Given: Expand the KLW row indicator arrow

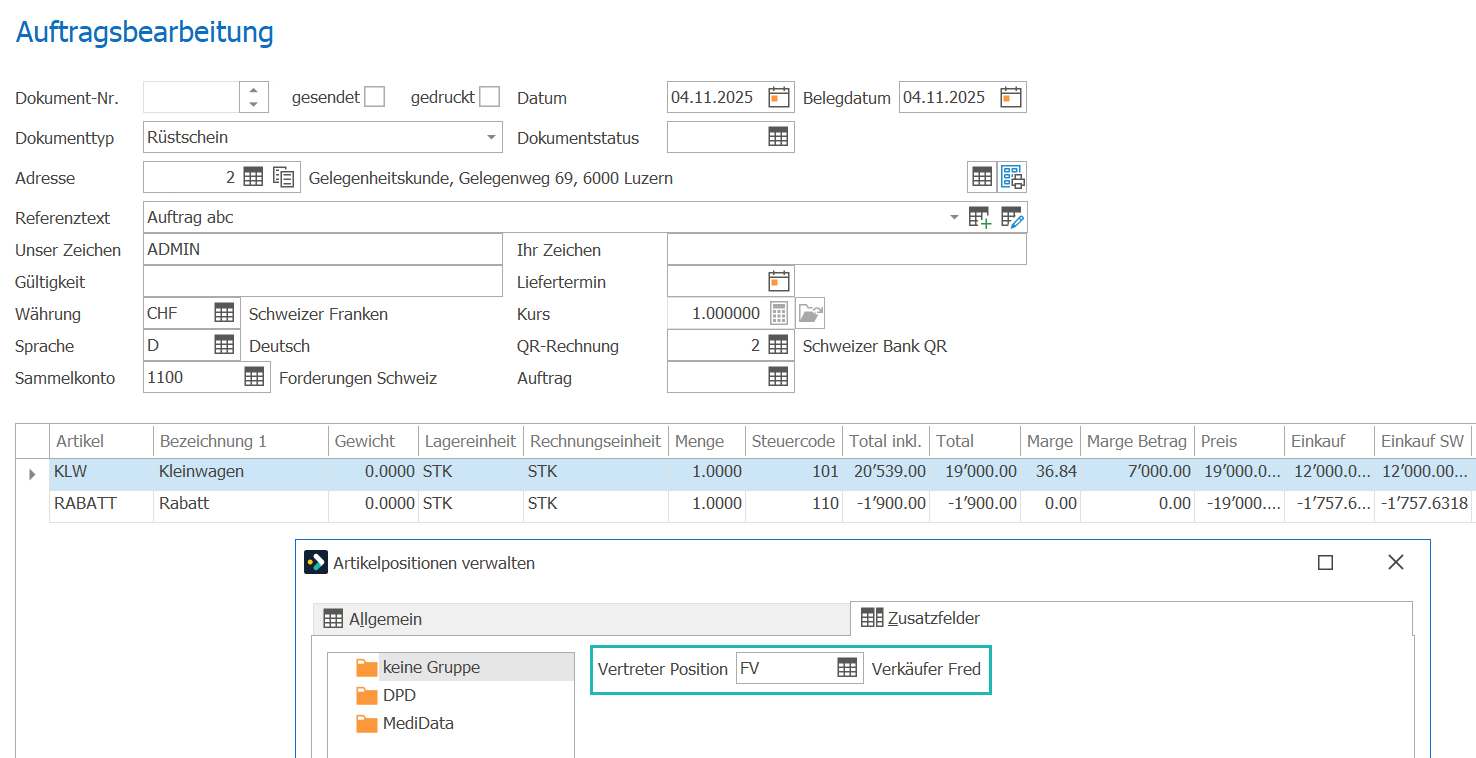Looking at the screenshot, I should click(x=32, y=474).
